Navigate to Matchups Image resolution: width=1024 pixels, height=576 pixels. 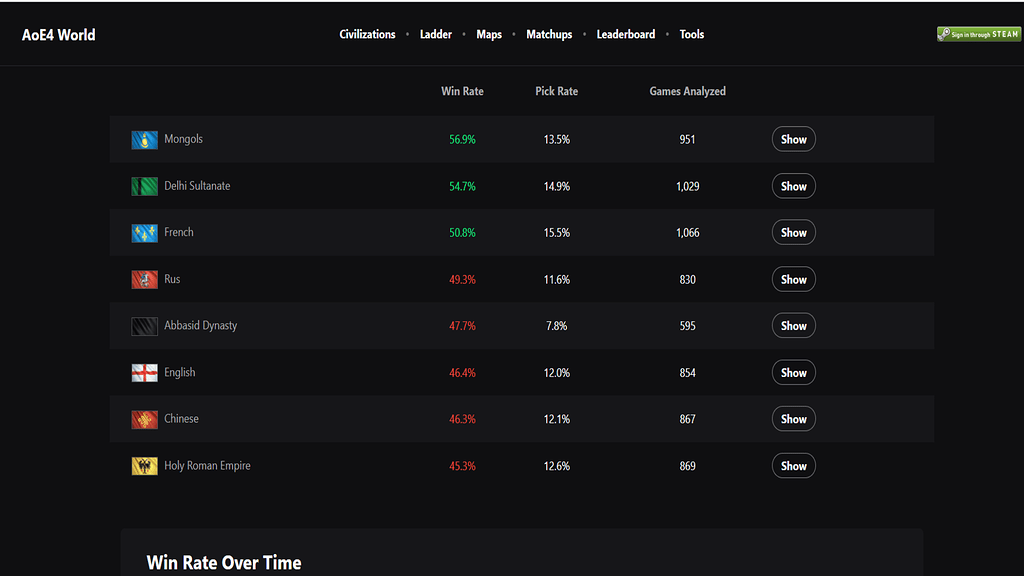[549, 35]
